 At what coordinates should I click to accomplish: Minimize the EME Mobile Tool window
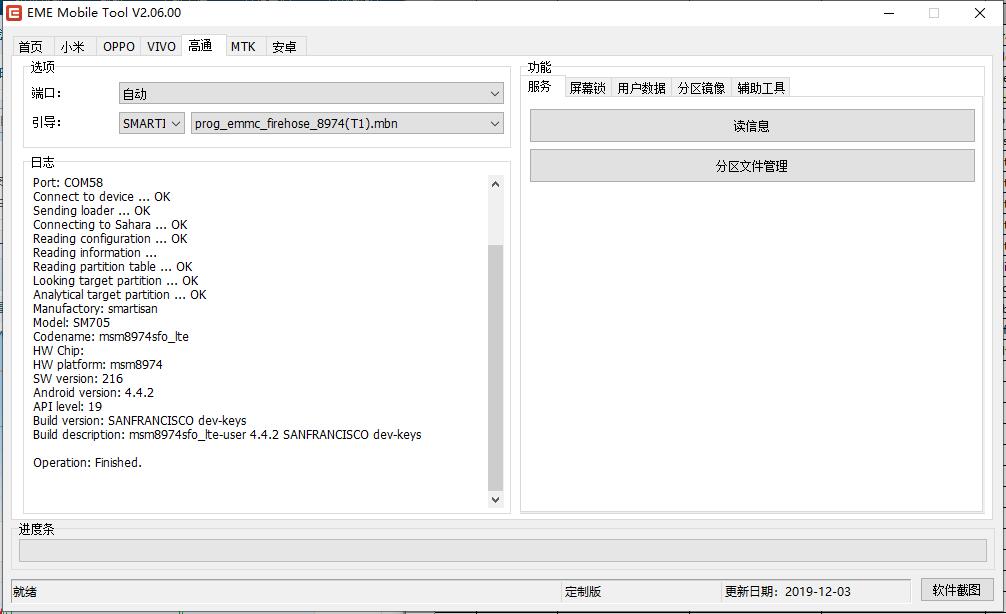pyautogui.click(x=889, y=13)
